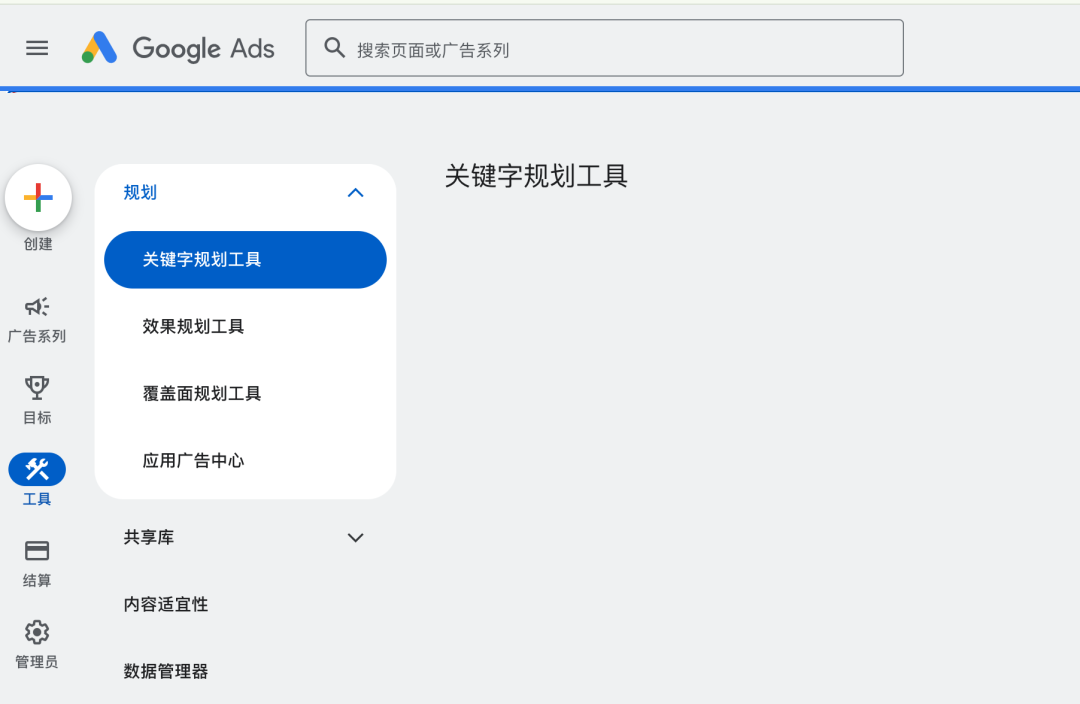Click the 目标 label text
Viewport: 1080px width, 704px height.
click(37, 417)
